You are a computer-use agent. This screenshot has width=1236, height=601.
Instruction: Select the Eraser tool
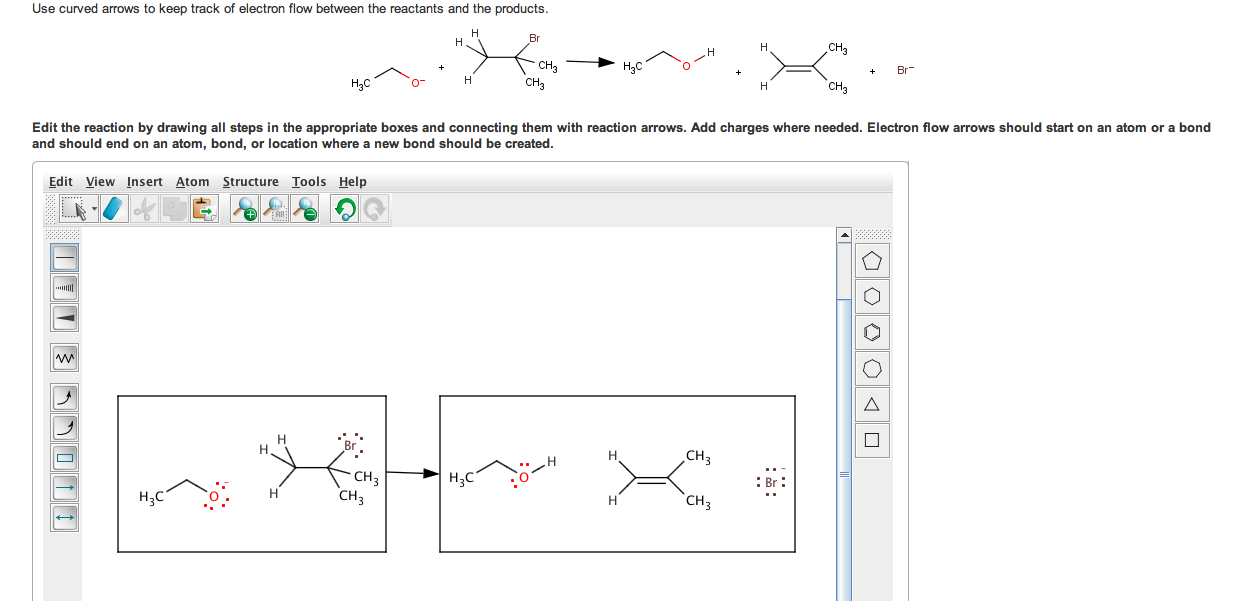[x=114, y=208]
